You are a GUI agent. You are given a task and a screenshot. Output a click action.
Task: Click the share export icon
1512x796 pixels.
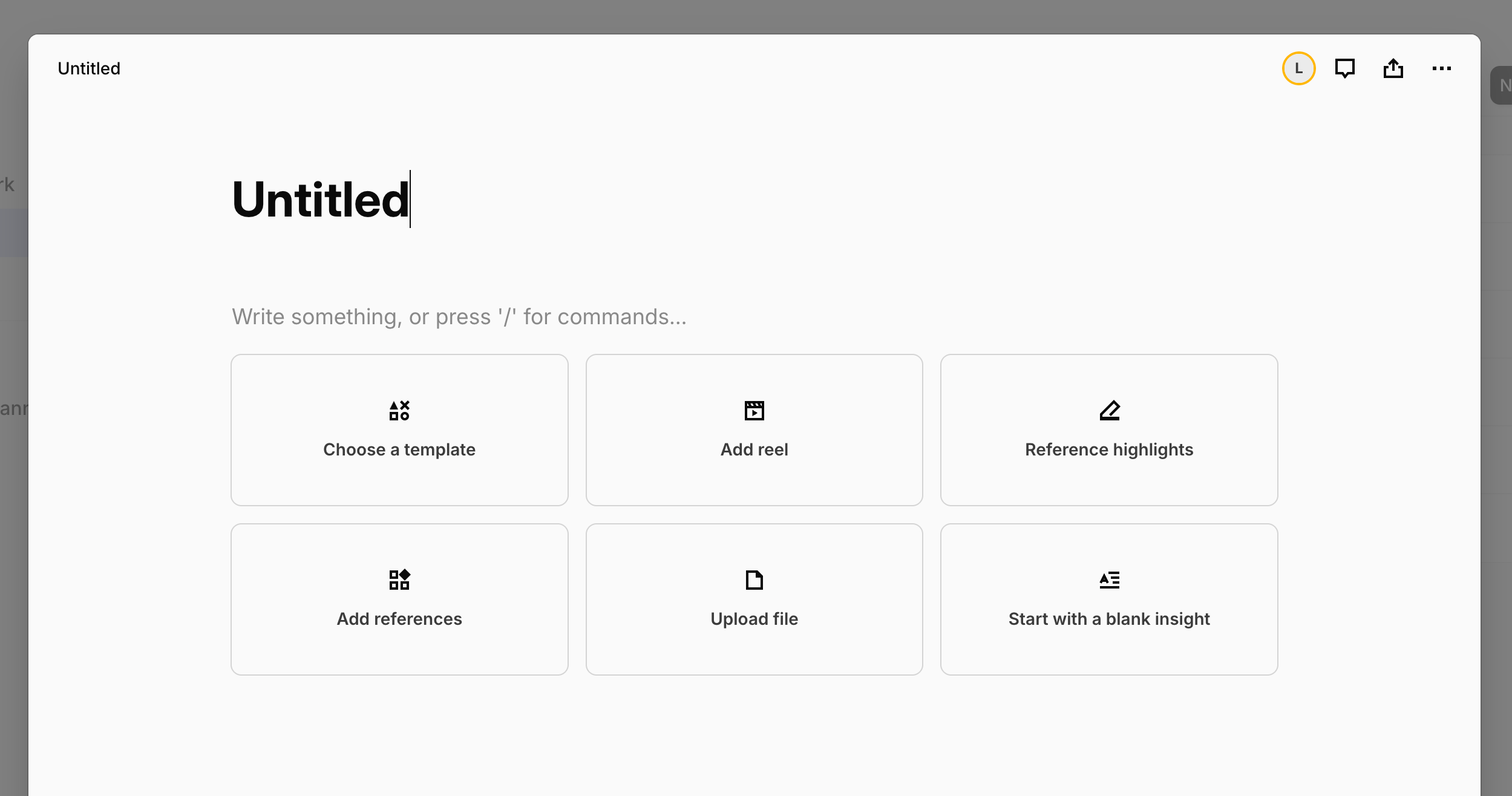[x=1393, y=68]
